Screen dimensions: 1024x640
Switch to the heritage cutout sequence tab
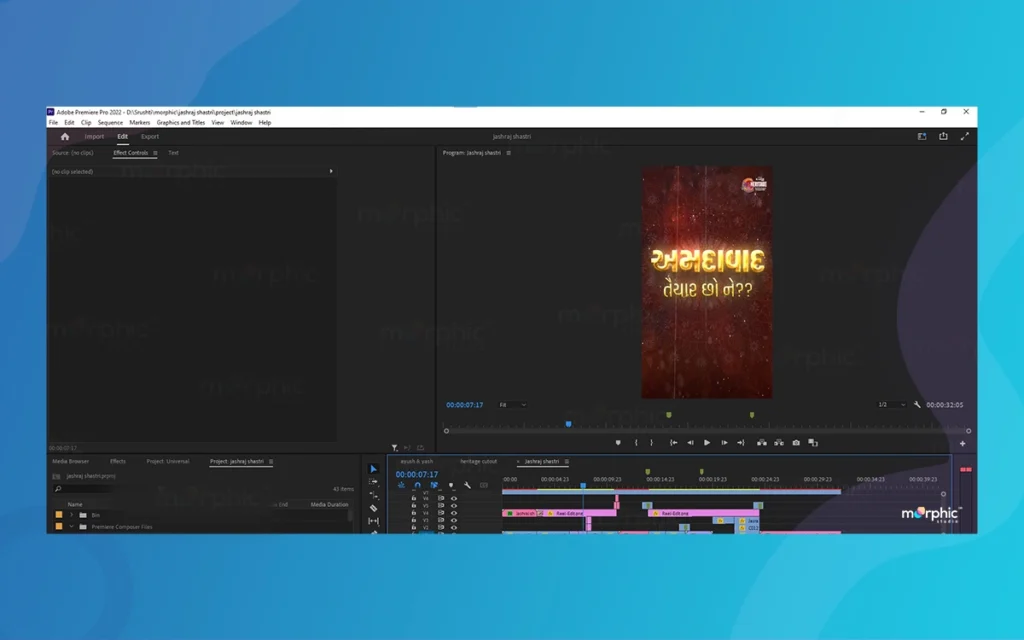click(x=478, y=461)
